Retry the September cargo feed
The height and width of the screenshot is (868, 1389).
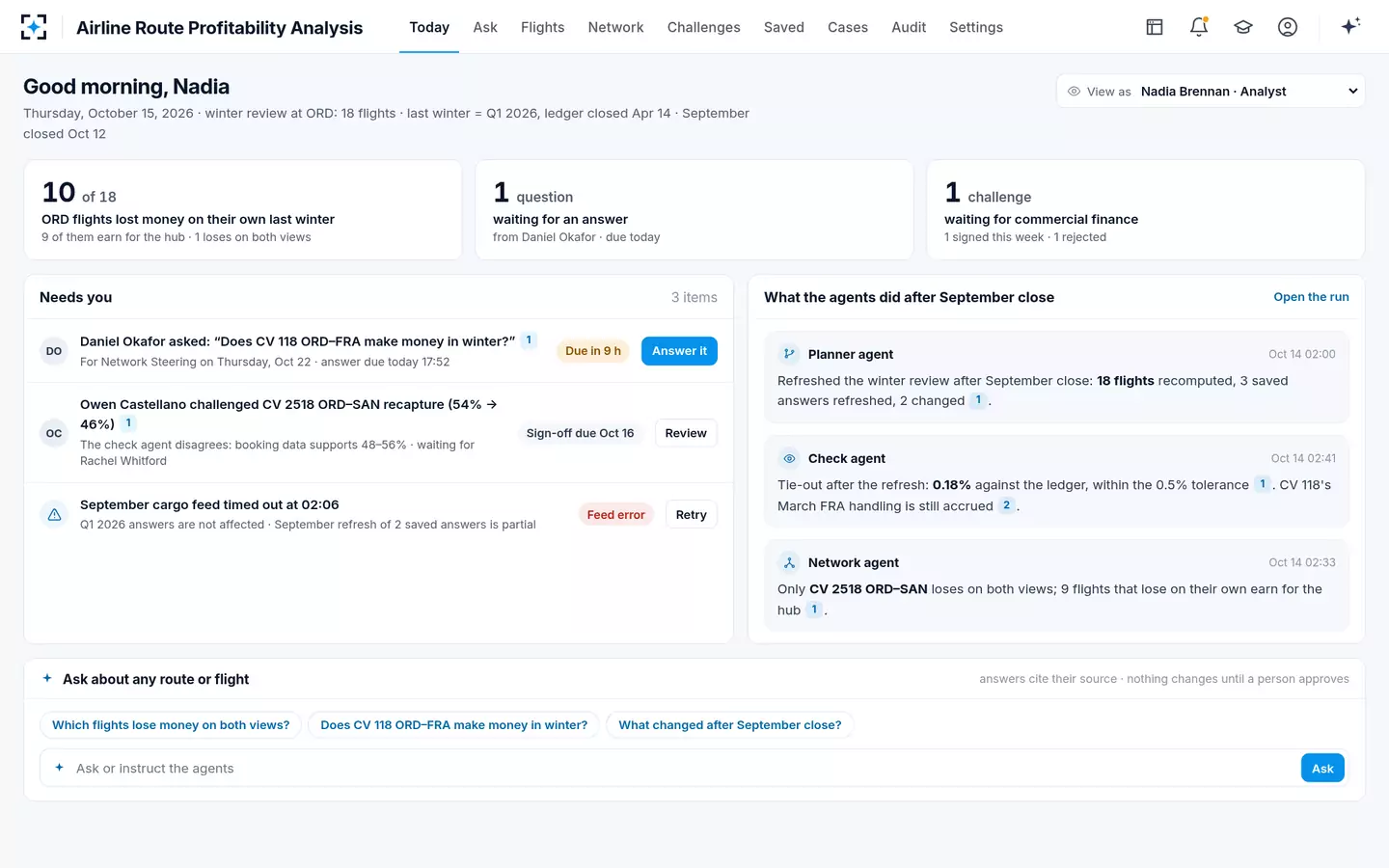[691, 515]
